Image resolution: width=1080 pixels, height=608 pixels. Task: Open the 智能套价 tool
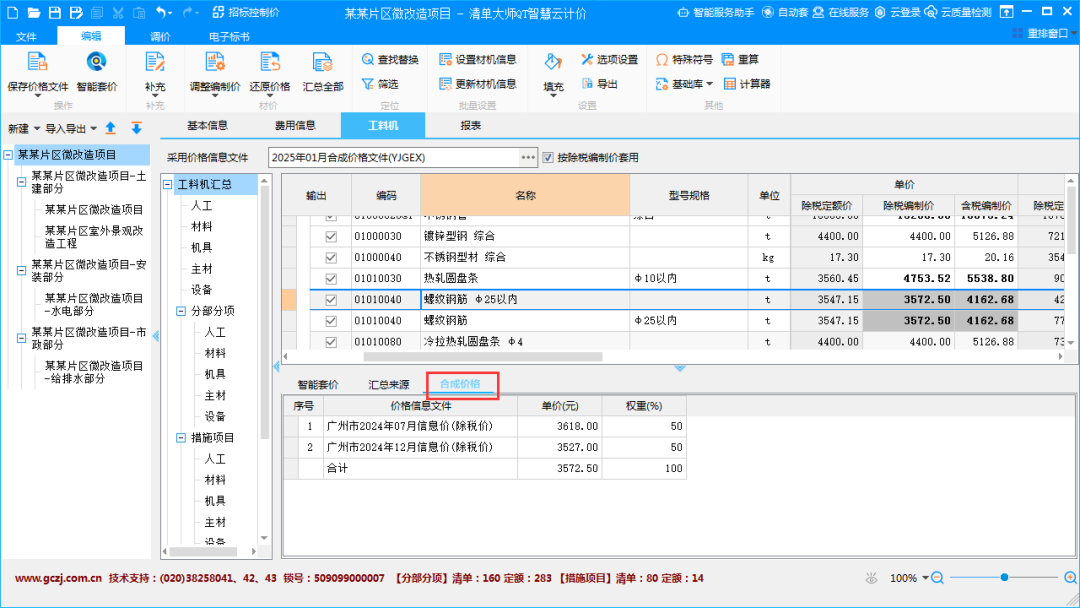pyautogui.click(x=96, y=64)
